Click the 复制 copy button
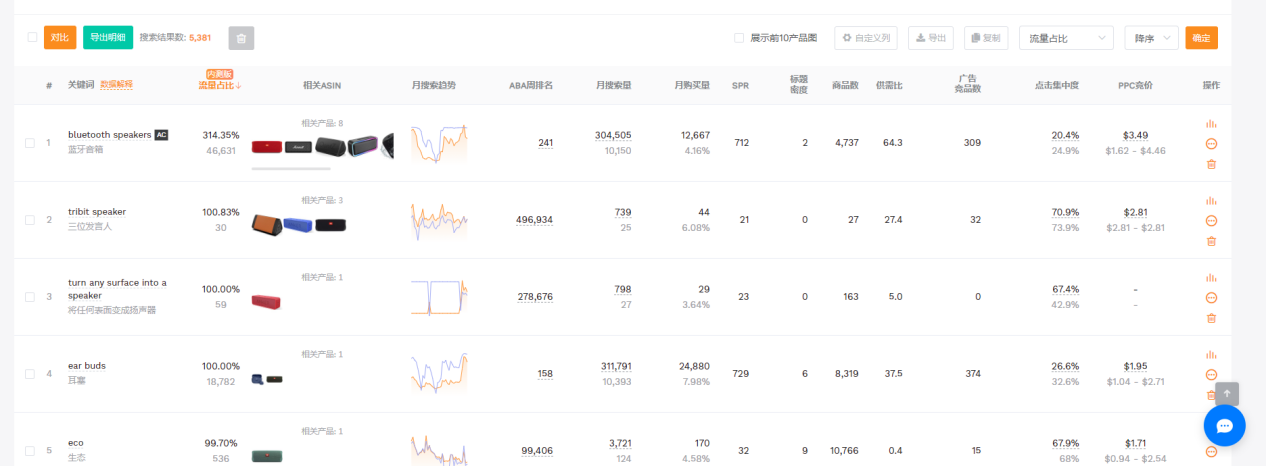Viewport: 1266px width, 466px height. point(986,38)
